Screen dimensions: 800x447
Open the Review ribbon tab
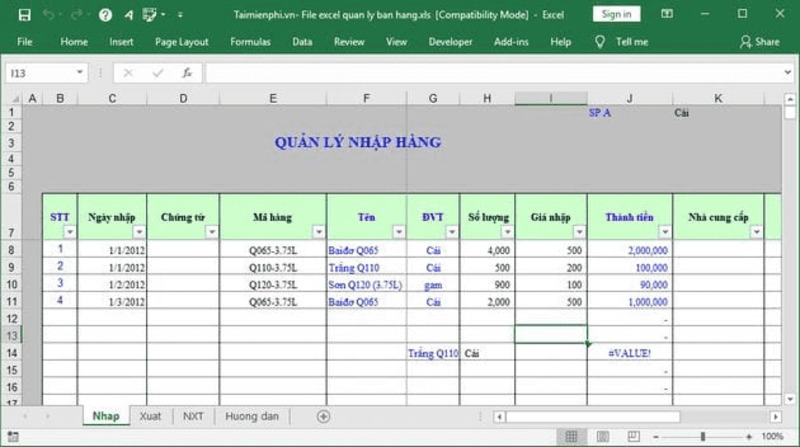coord(349,42)
